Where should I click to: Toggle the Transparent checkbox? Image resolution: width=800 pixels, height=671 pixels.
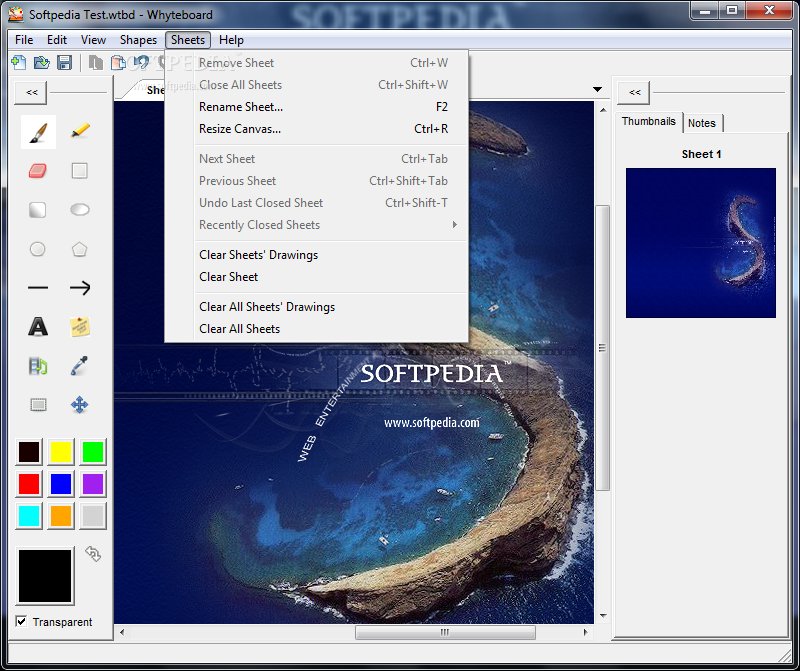[21, 622]
